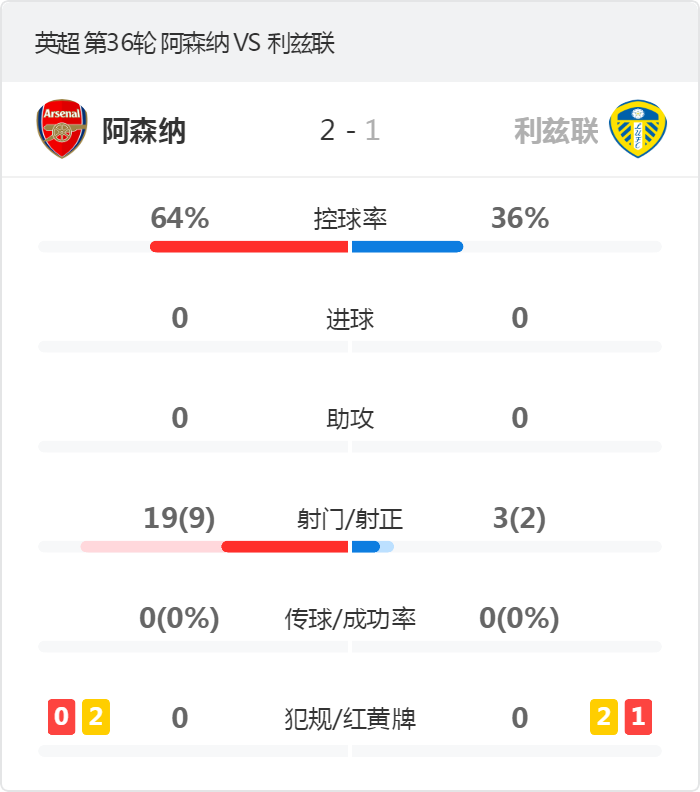Select the 控球率 stat label
Screen dimensions: 700x792
coord(350,219)
